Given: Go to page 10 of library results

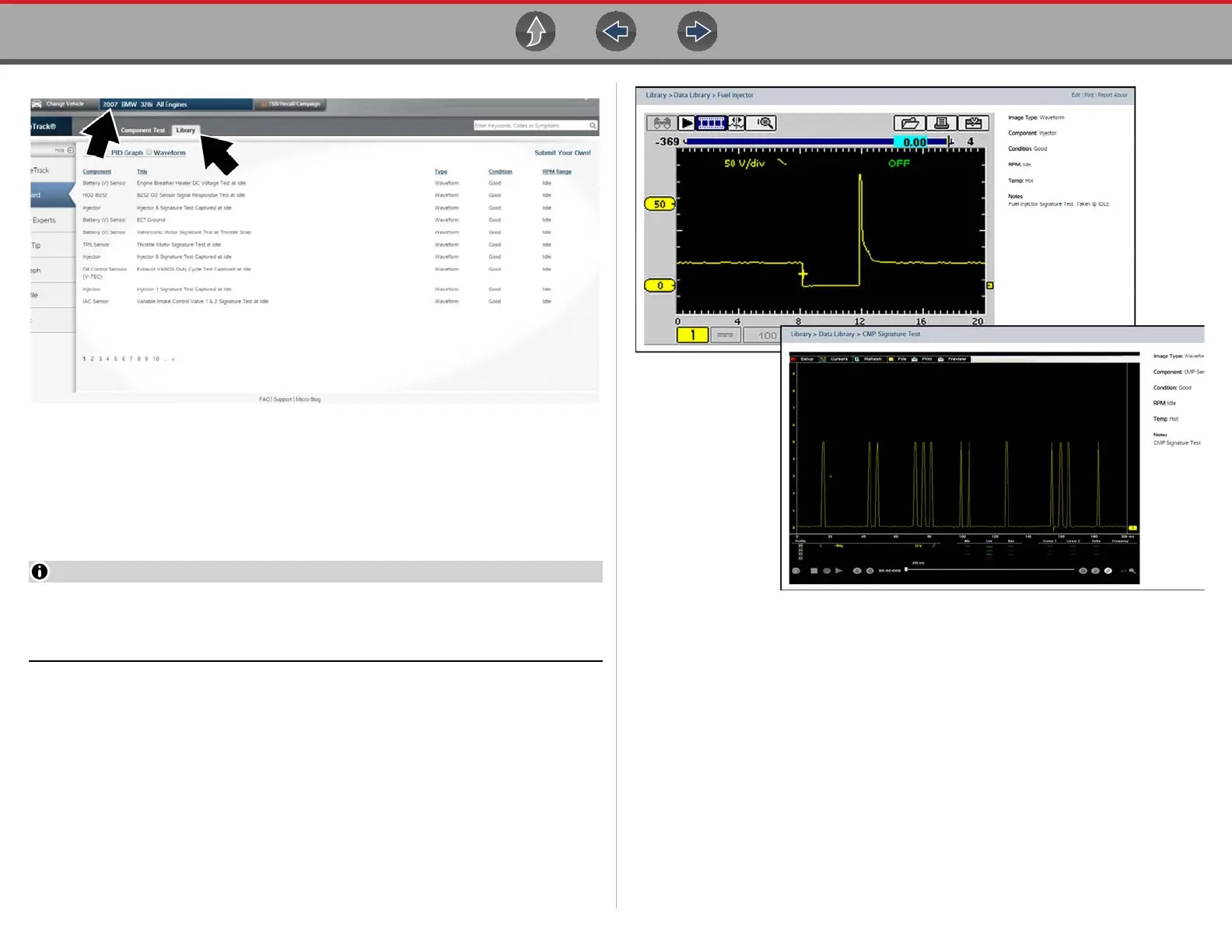Looking at the screenshot, I should 156,359.
